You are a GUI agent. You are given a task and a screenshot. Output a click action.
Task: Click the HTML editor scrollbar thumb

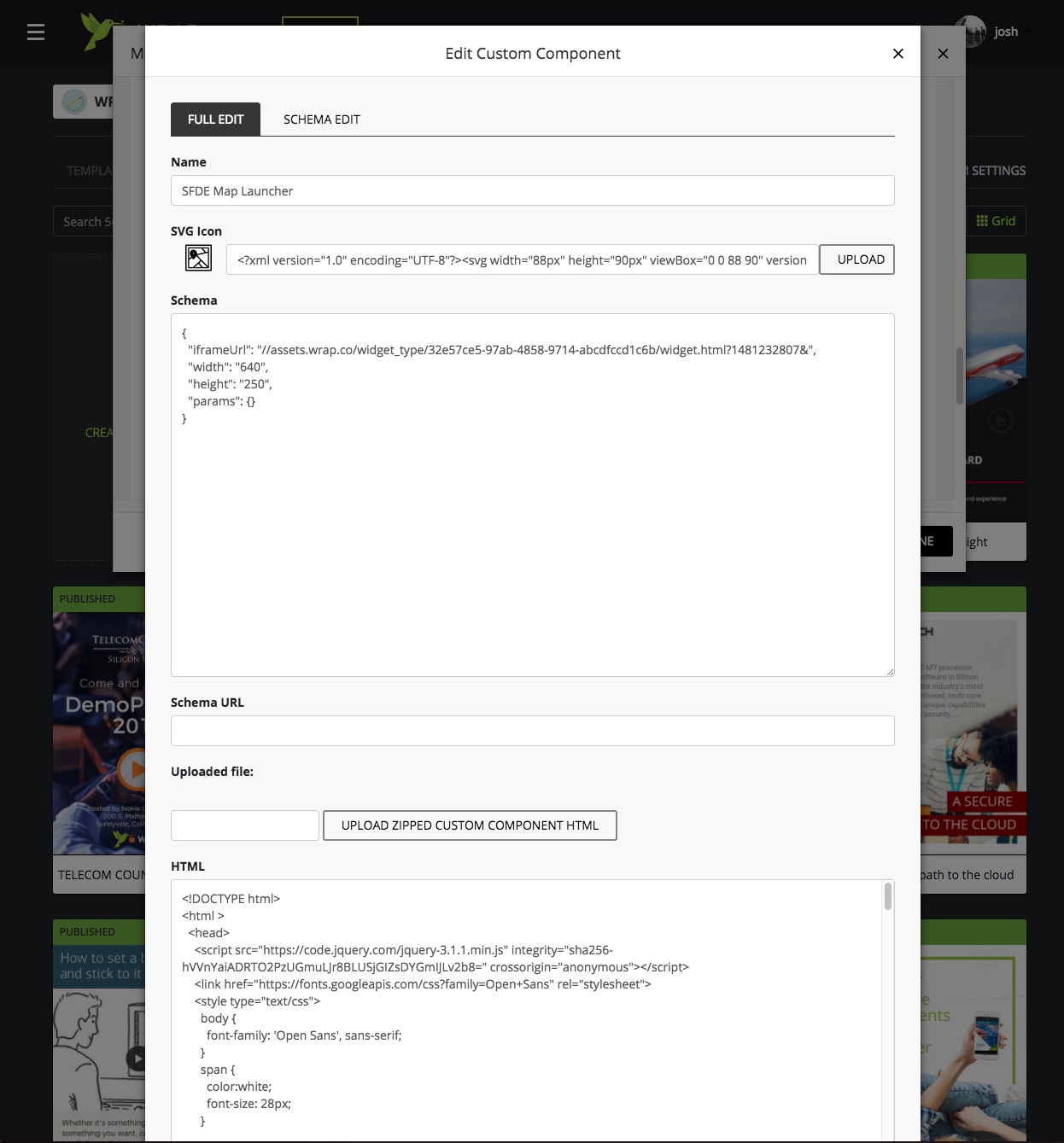tap(888, 896)
